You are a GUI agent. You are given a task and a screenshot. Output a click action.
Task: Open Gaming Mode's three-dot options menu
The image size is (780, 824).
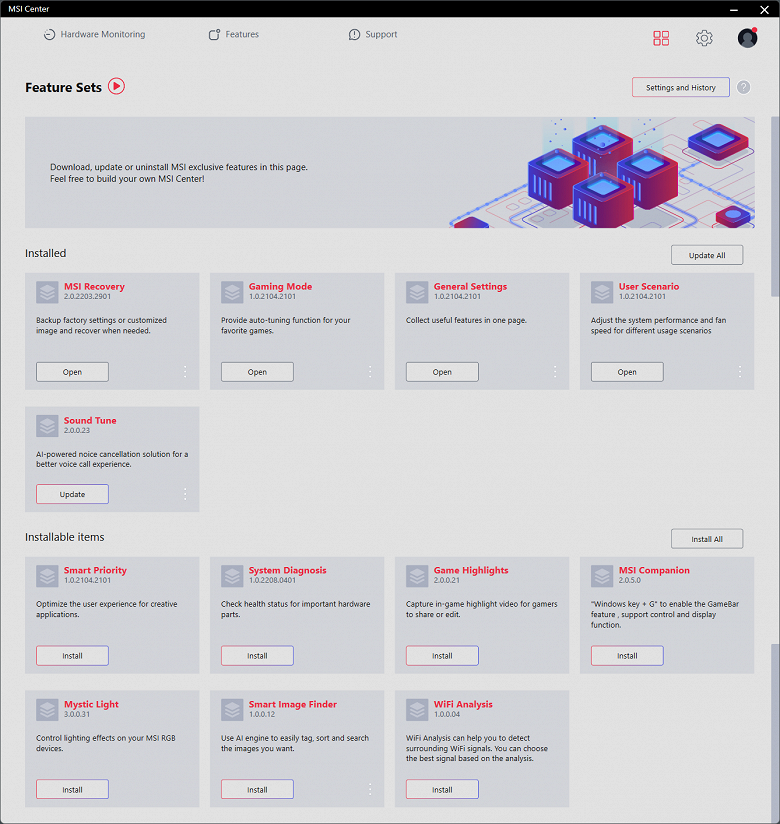(x=370, y=372)
